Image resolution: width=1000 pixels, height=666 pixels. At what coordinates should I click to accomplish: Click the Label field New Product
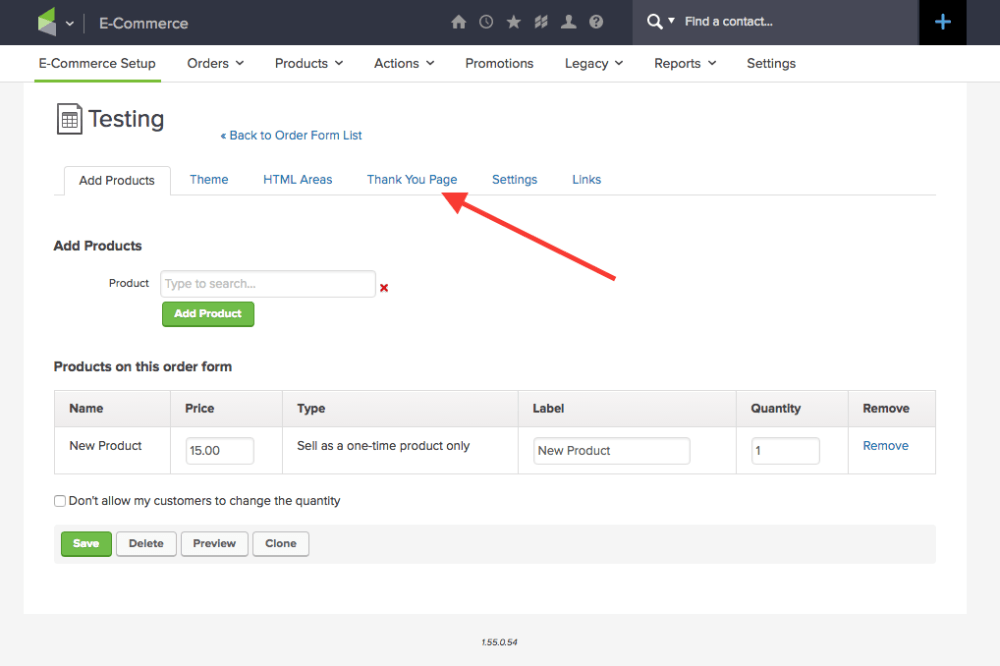(612, 450)
